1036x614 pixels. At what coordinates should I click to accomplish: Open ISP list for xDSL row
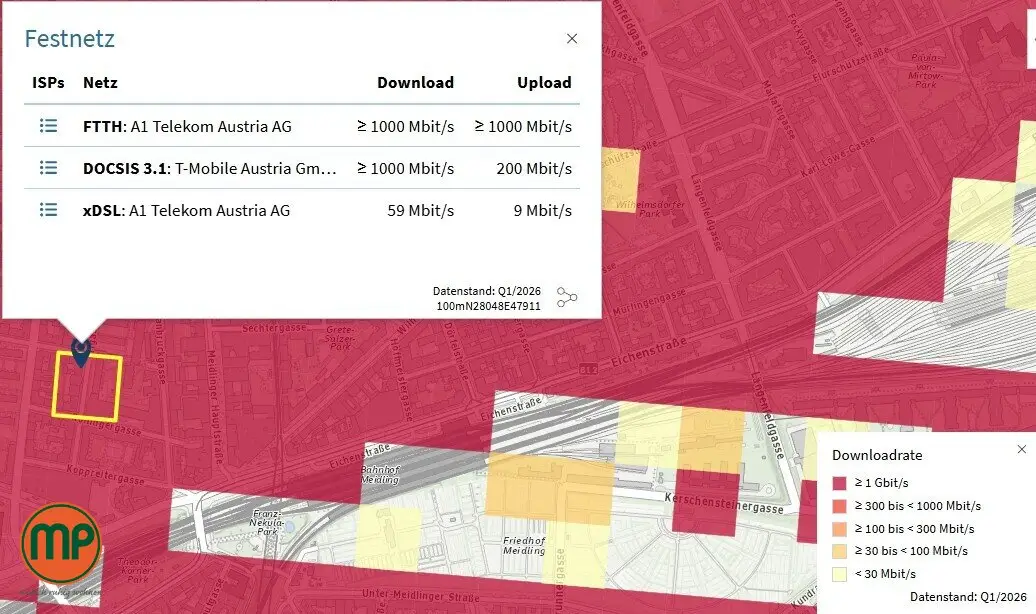[48, 210]
